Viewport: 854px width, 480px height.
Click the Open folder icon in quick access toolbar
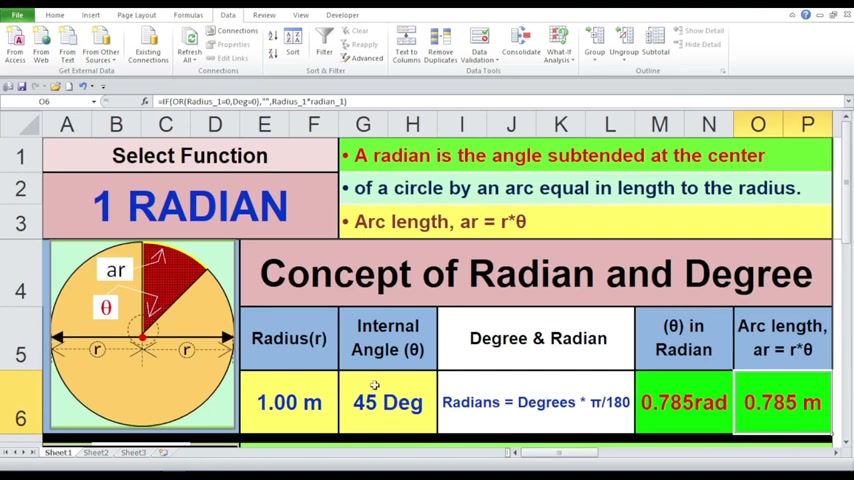click(55, 86)
